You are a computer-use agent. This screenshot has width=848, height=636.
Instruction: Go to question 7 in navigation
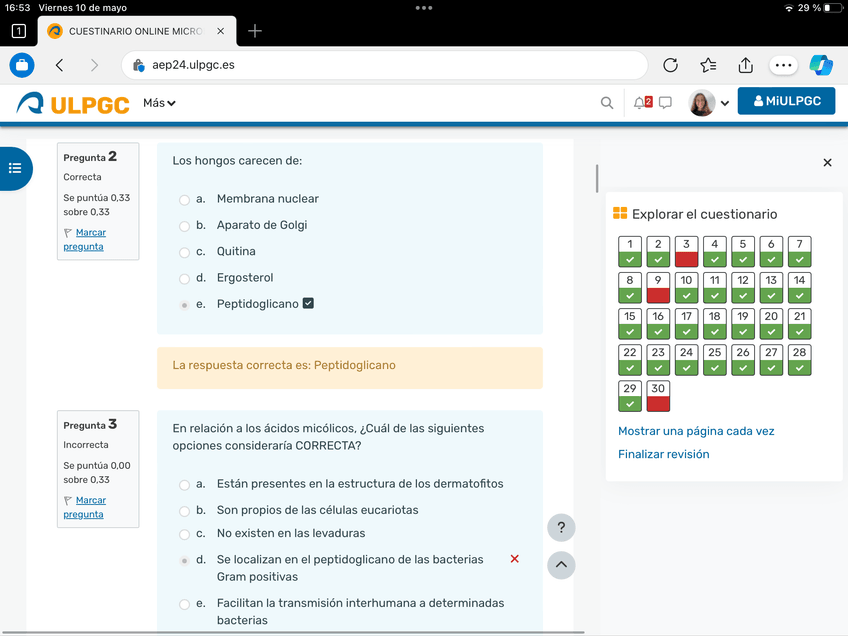[799, 251]
